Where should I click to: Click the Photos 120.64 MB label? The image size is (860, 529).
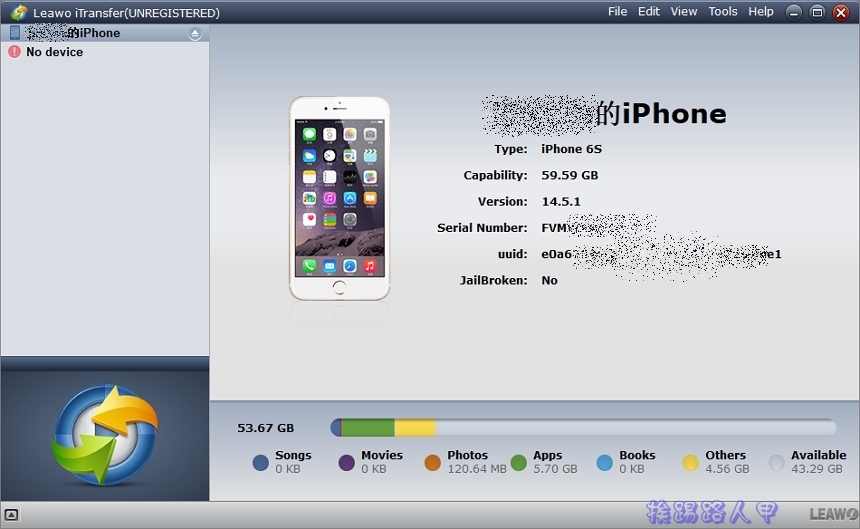477,462
